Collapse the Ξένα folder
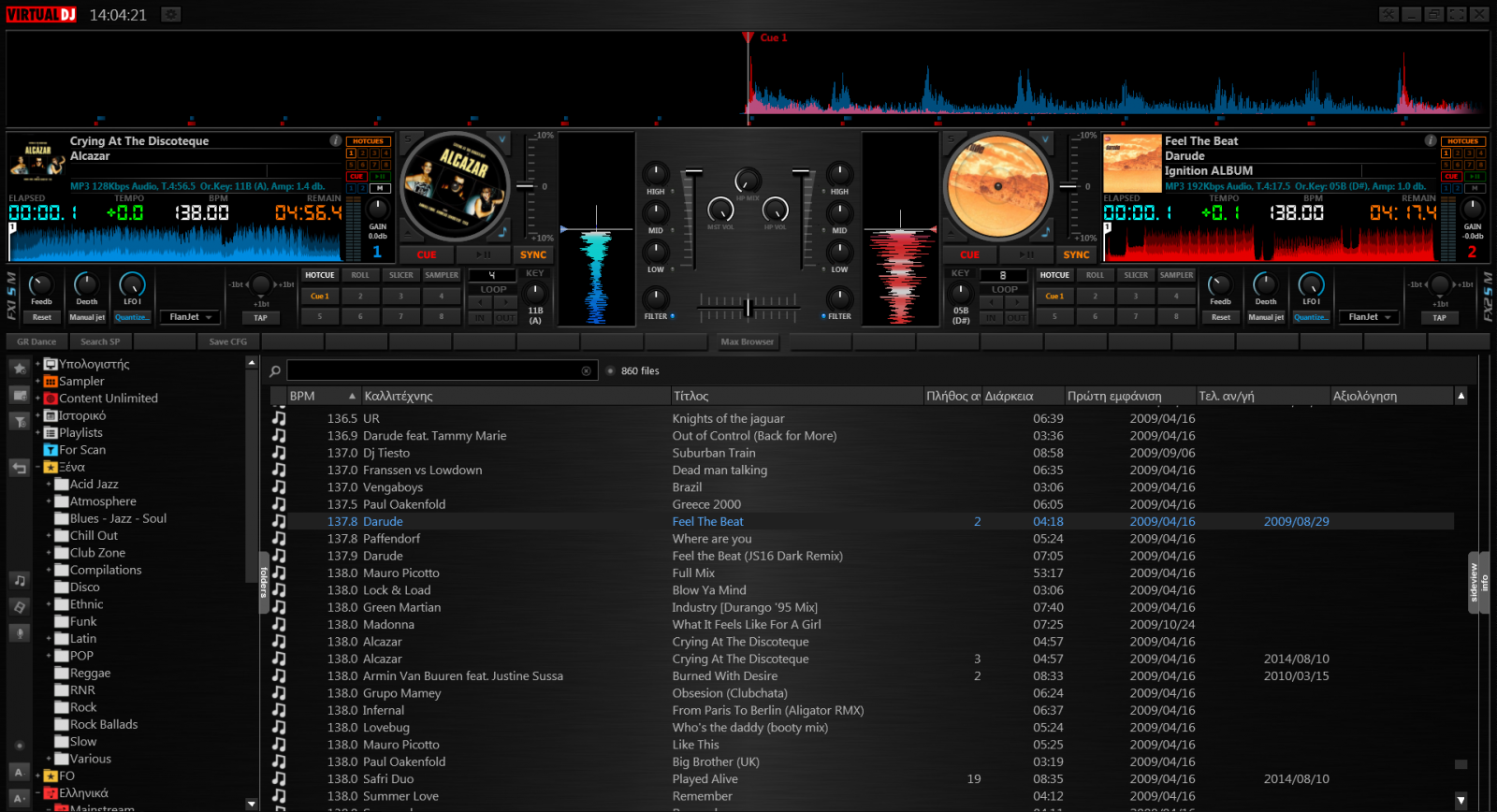The height and width of the screenshot is (812, 1497). coord(38,467)
